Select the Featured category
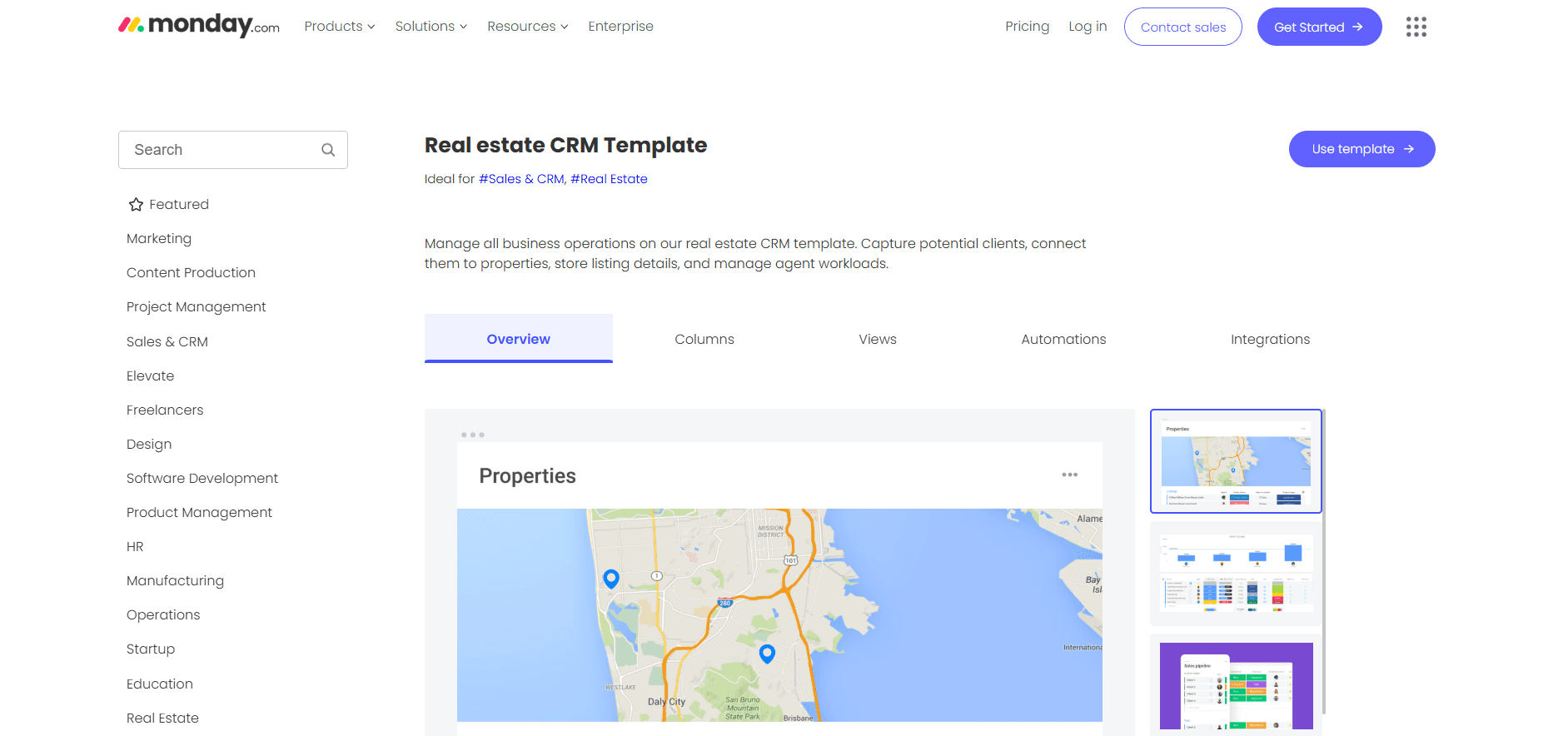The image size is (1568, 736). [179, 205]
